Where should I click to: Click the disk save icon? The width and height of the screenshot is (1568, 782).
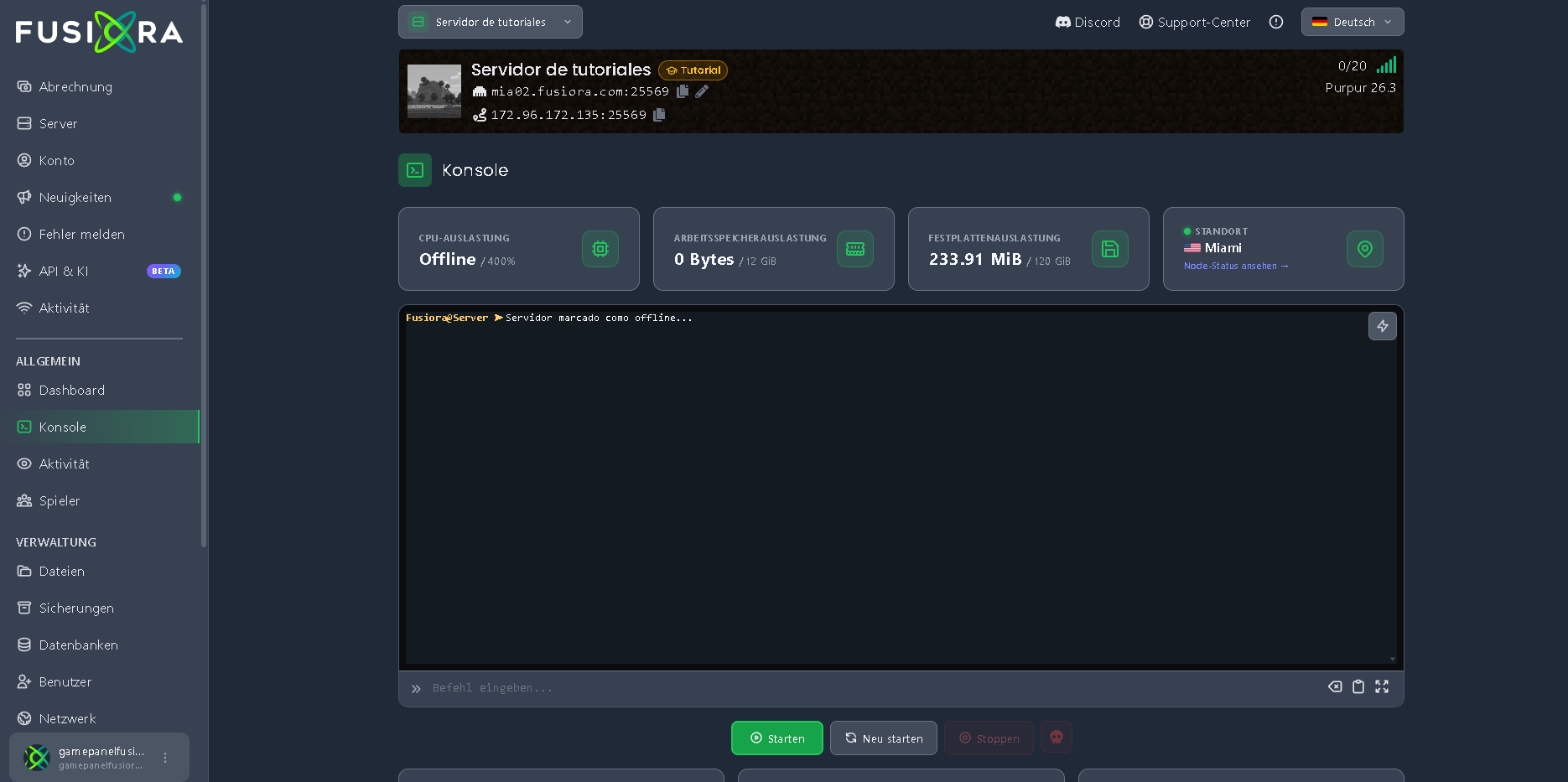point(1110,249)
